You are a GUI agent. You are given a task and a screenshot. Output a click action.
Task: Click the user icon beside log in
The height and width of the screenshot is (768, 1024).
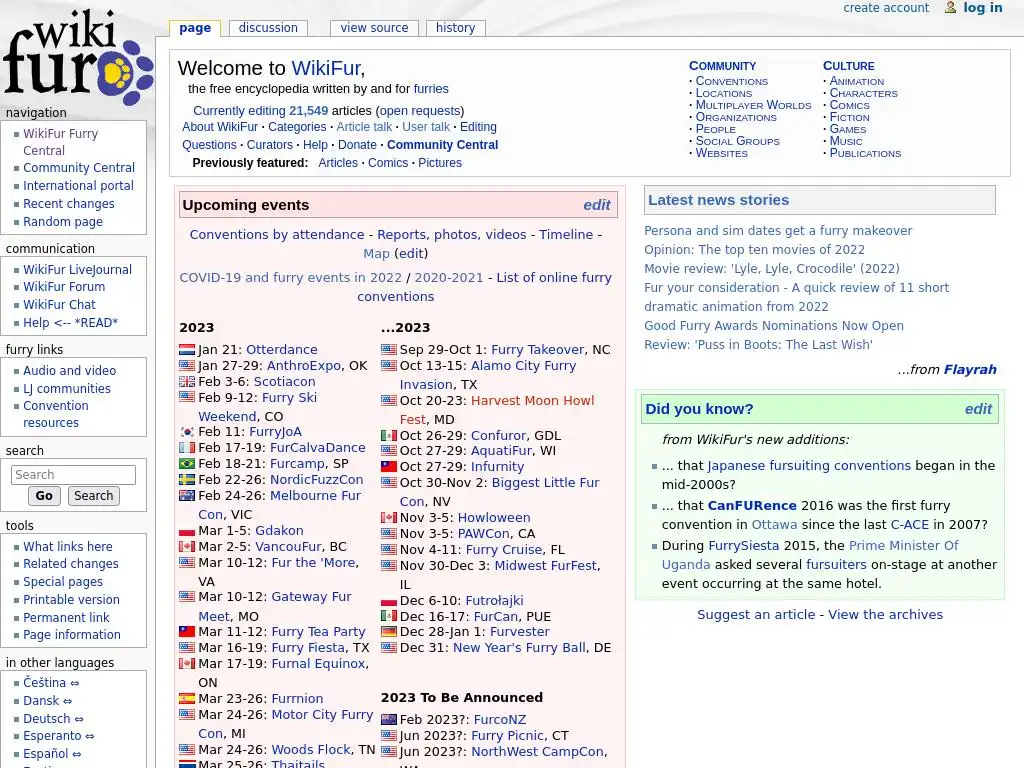coord(951,7)
